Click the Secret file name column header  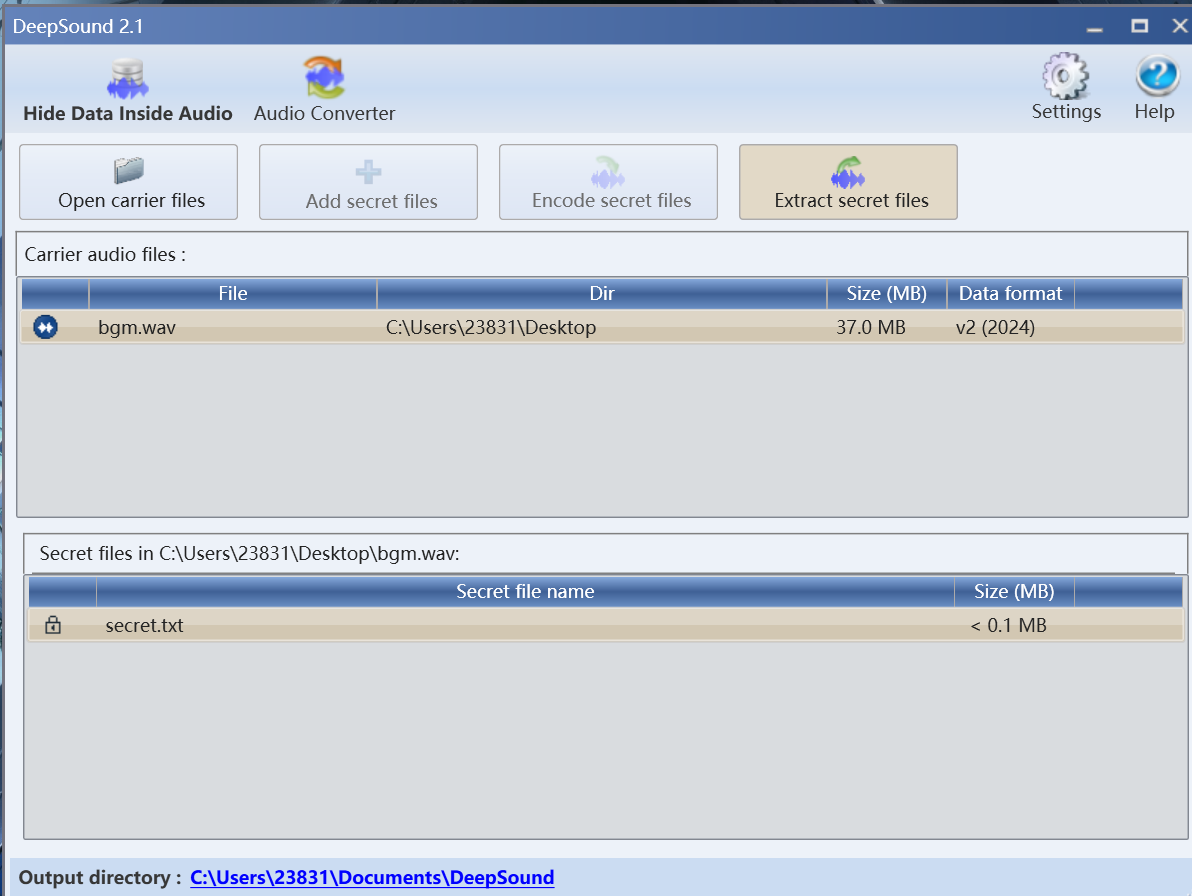[525, 591]
